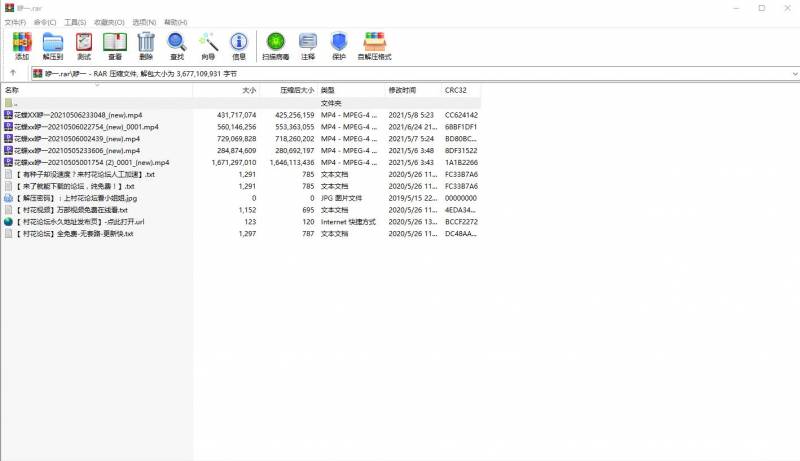Sort by the 大小 column header
Image resolution: width=800 pixels, height=461 pixels.
click(x=249, y=90)
